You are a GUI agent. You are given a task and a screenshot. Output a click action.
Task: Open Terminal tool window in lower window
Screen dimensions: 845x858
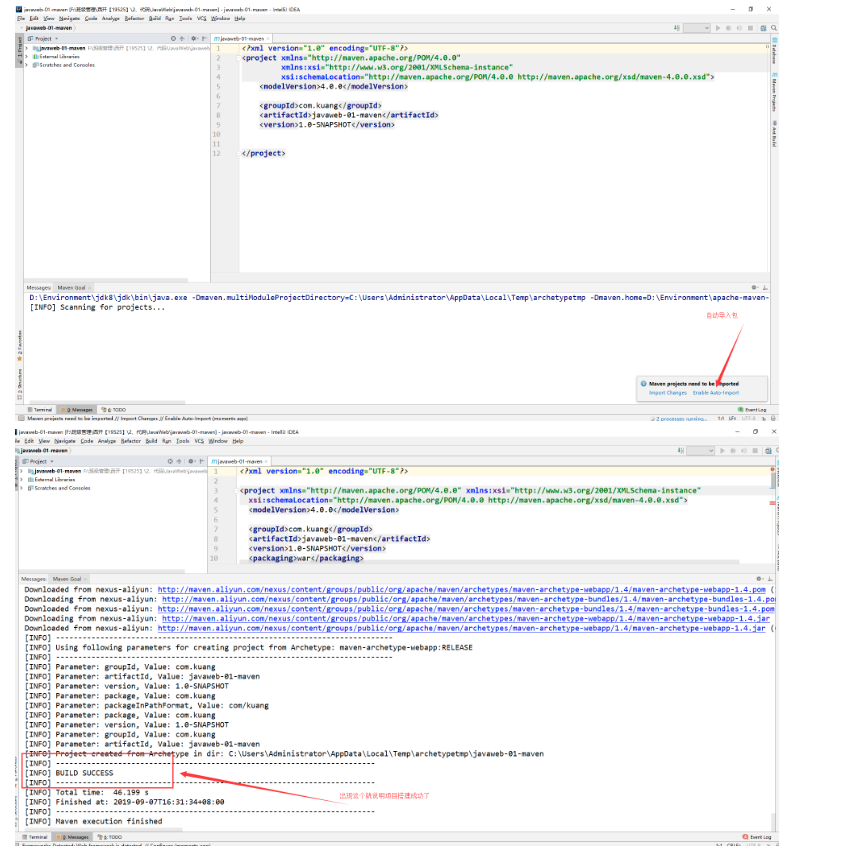[35, 837]
